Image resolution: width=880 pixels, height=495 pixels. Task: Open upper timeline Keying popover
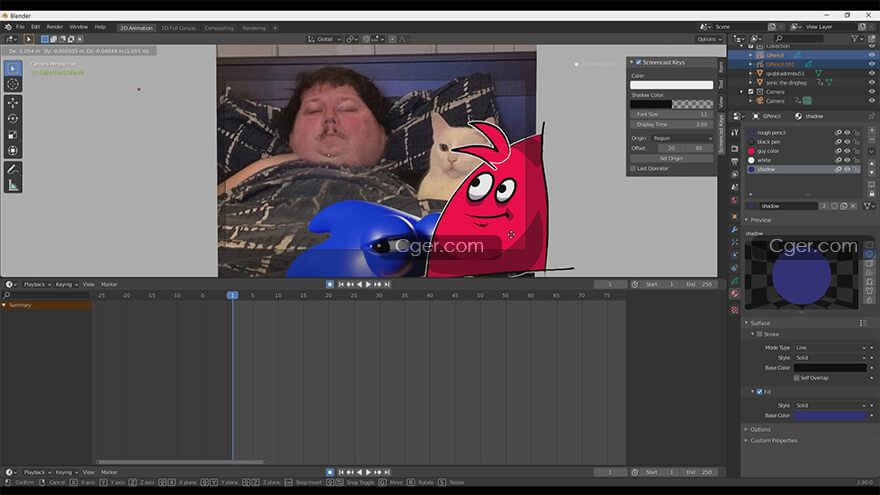[x=66, y=285]
